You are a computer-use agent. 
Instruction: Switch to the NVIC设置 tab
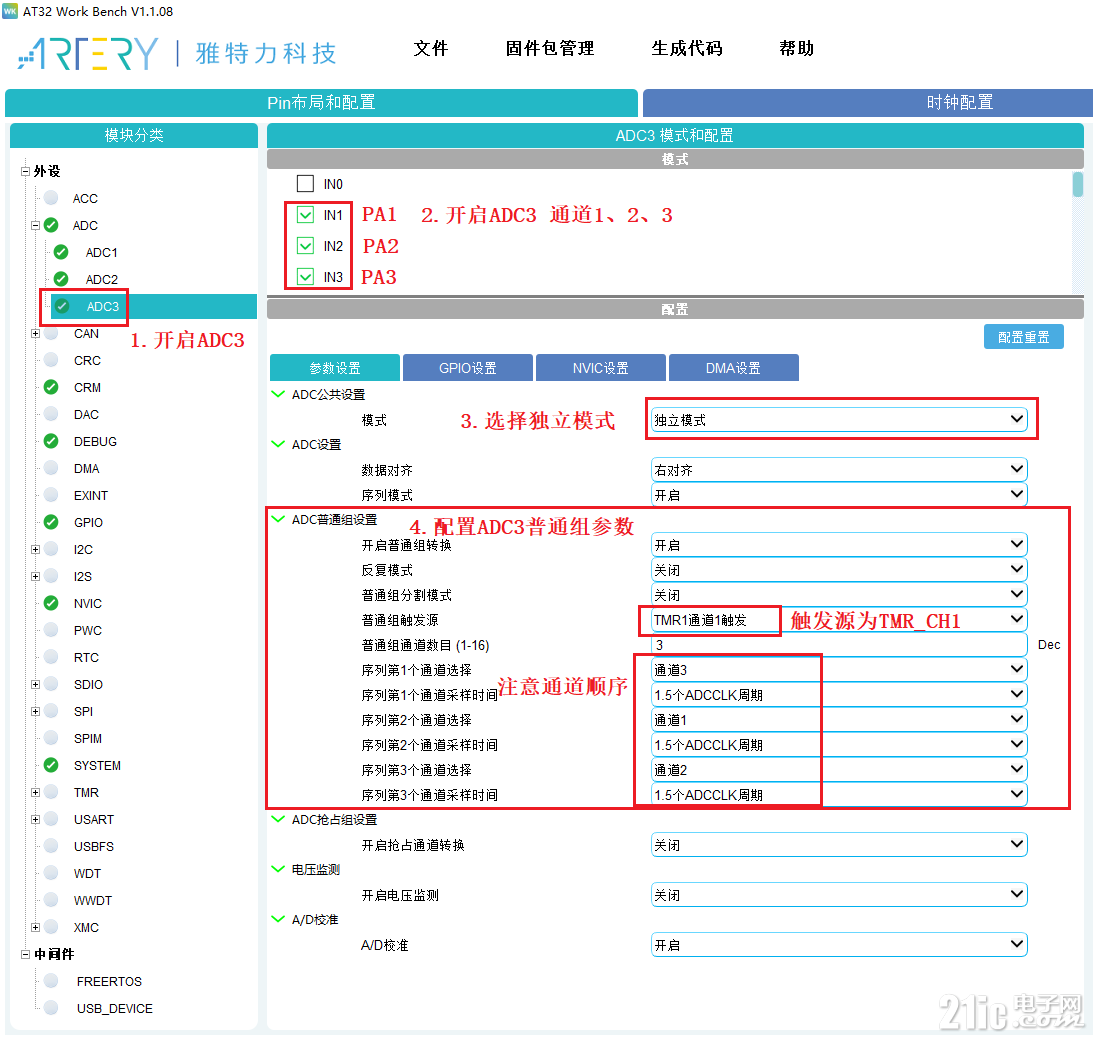(x=600, y=367)
